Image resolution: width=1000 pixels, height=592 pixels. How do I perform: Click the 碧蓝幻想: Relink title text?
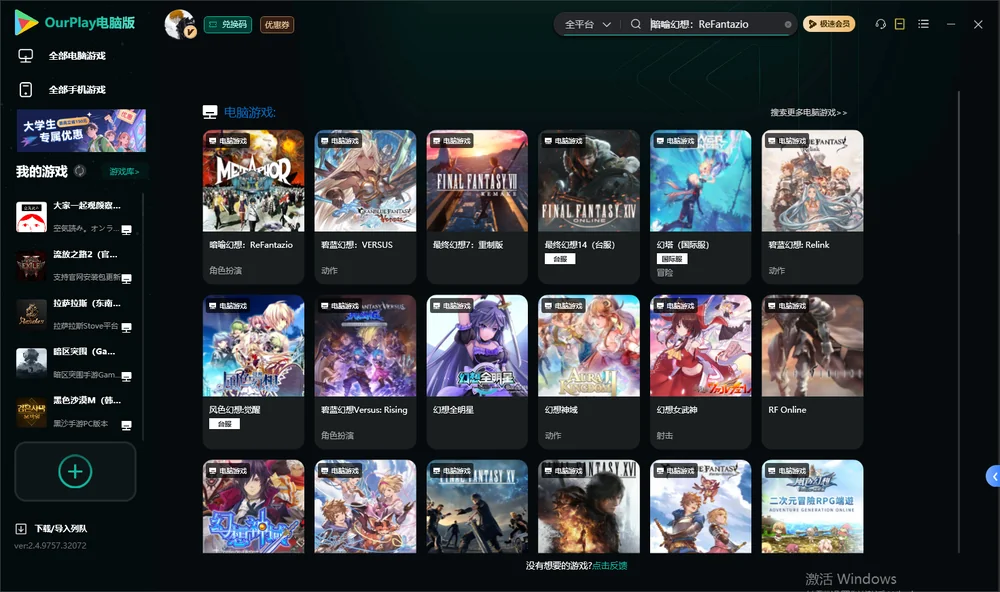(798, 245)
